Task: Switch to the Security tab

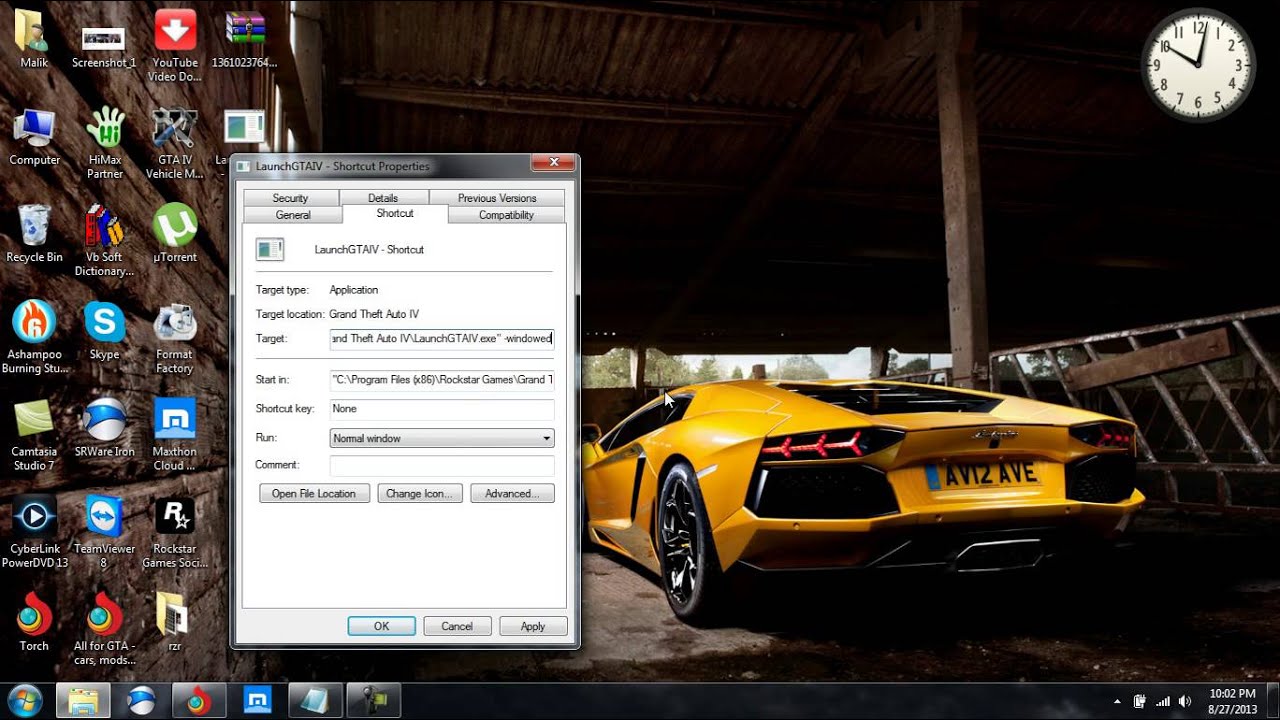Action: pos(290,198)
